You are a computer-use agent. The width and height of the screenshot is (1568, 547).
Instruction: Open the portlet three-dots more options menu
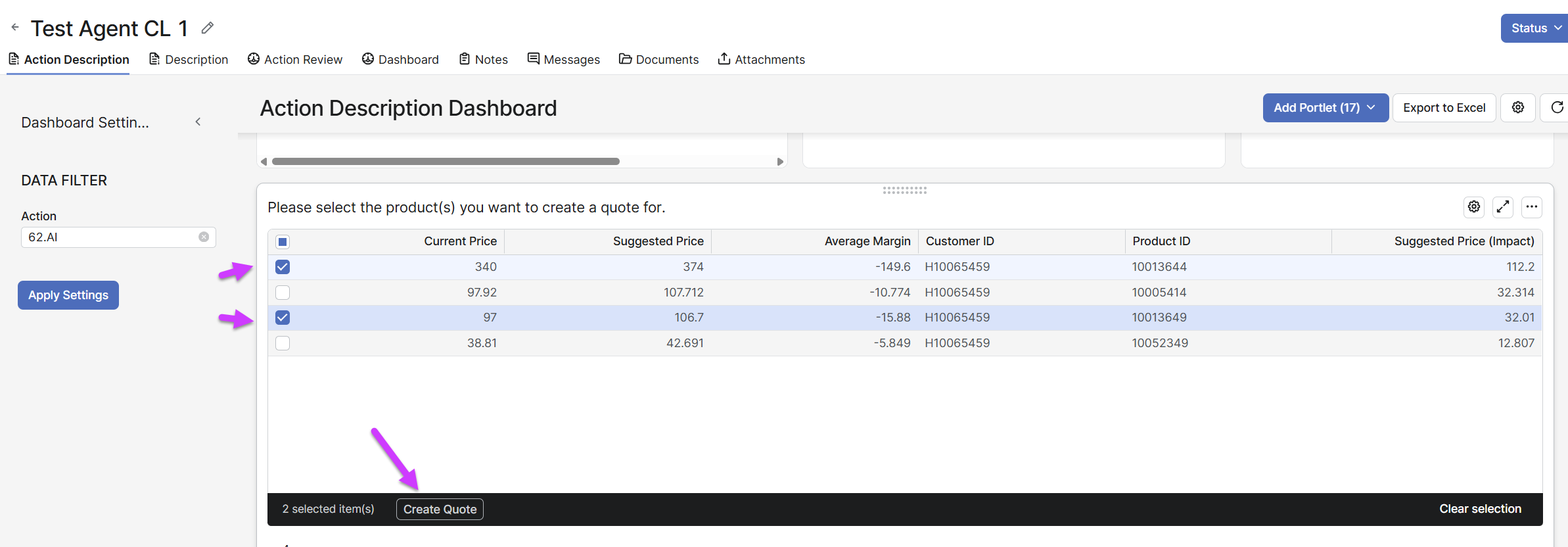click(1531, 207)
